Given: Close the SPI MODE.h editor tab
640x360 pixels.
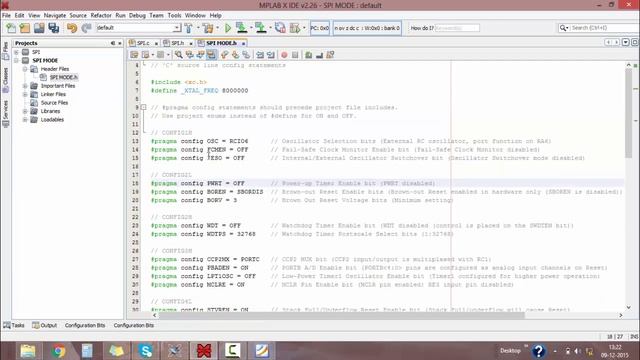Looking at the screenshot, I should (x=243, y=43).
